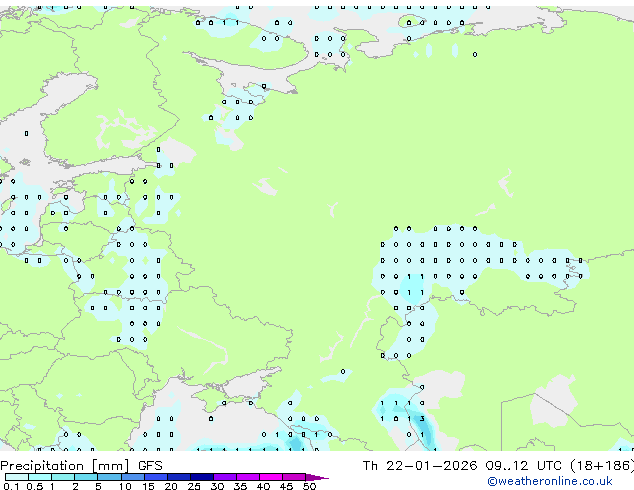The height and width of the screenshot is (490, 634).
Task: Click the weatheronline.co.uk copyright link
Action: [x=549, y=481]
